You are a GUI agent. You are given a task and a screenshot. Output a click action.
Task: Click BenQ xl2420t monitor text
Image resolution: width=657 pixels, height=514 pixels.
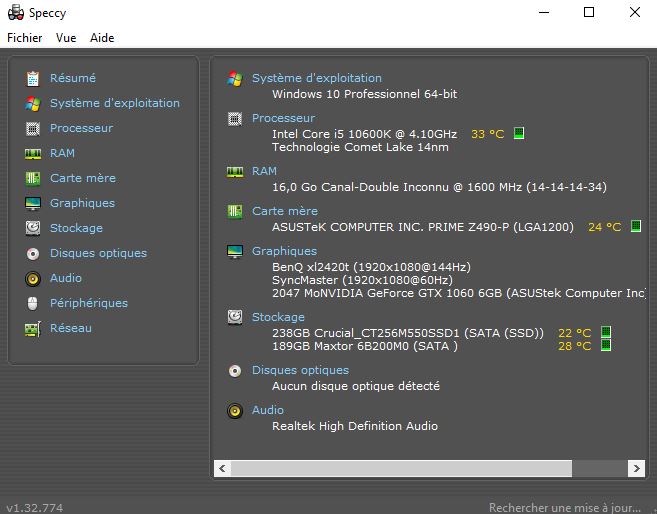(371, 267)
